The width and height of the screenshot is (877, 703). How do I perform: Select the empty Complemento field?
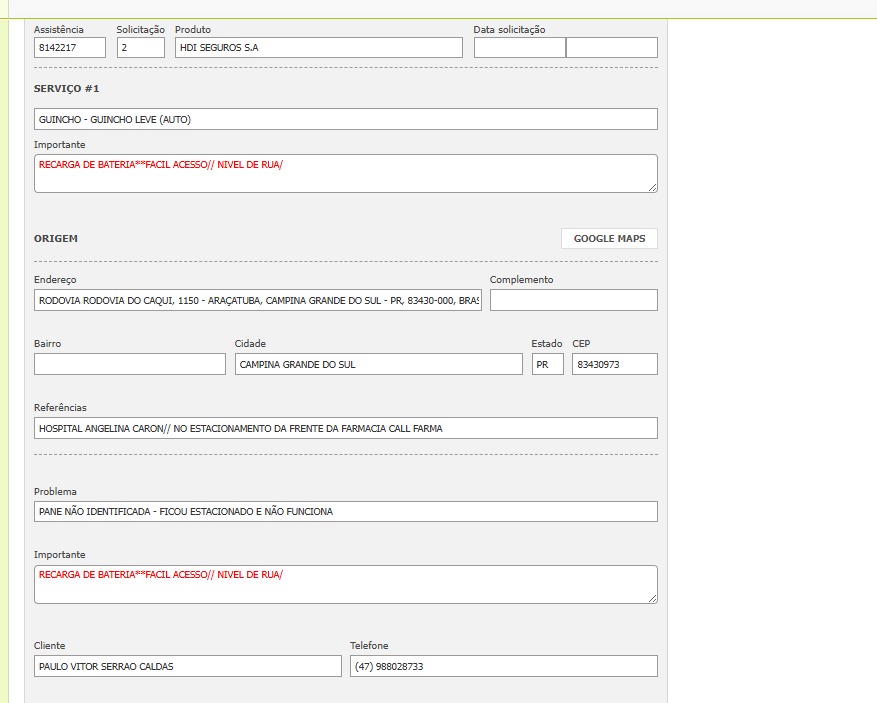(573, 300)
